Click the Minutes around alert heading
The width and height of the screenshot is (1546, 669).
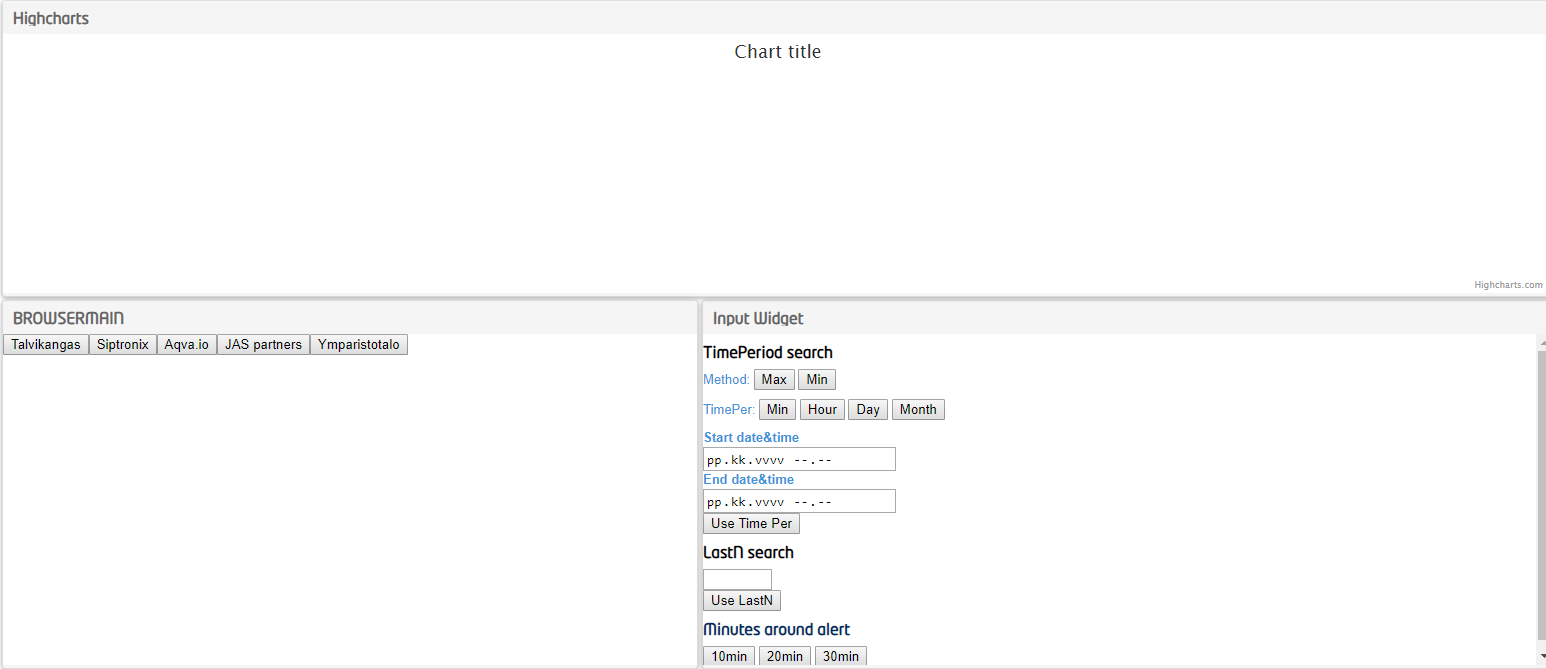[x=777, y=629]
